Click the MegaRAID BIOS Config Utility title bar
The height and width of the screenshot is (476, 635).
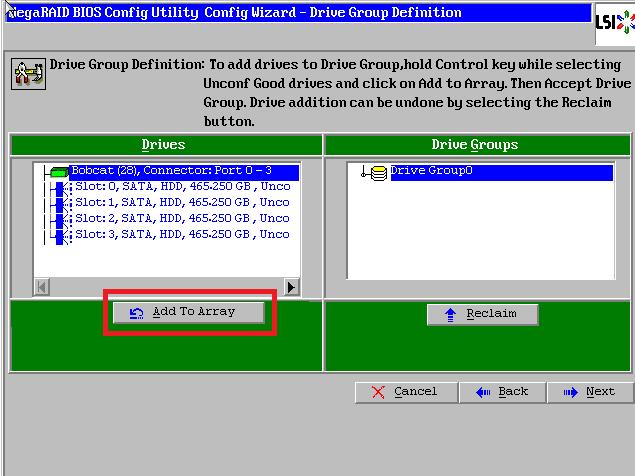(298, 13)
